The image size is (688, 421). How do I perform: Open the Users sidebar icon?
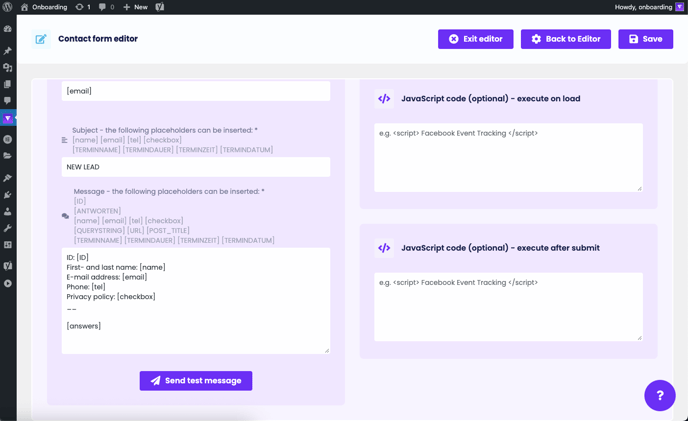click(x=7, y=212)
